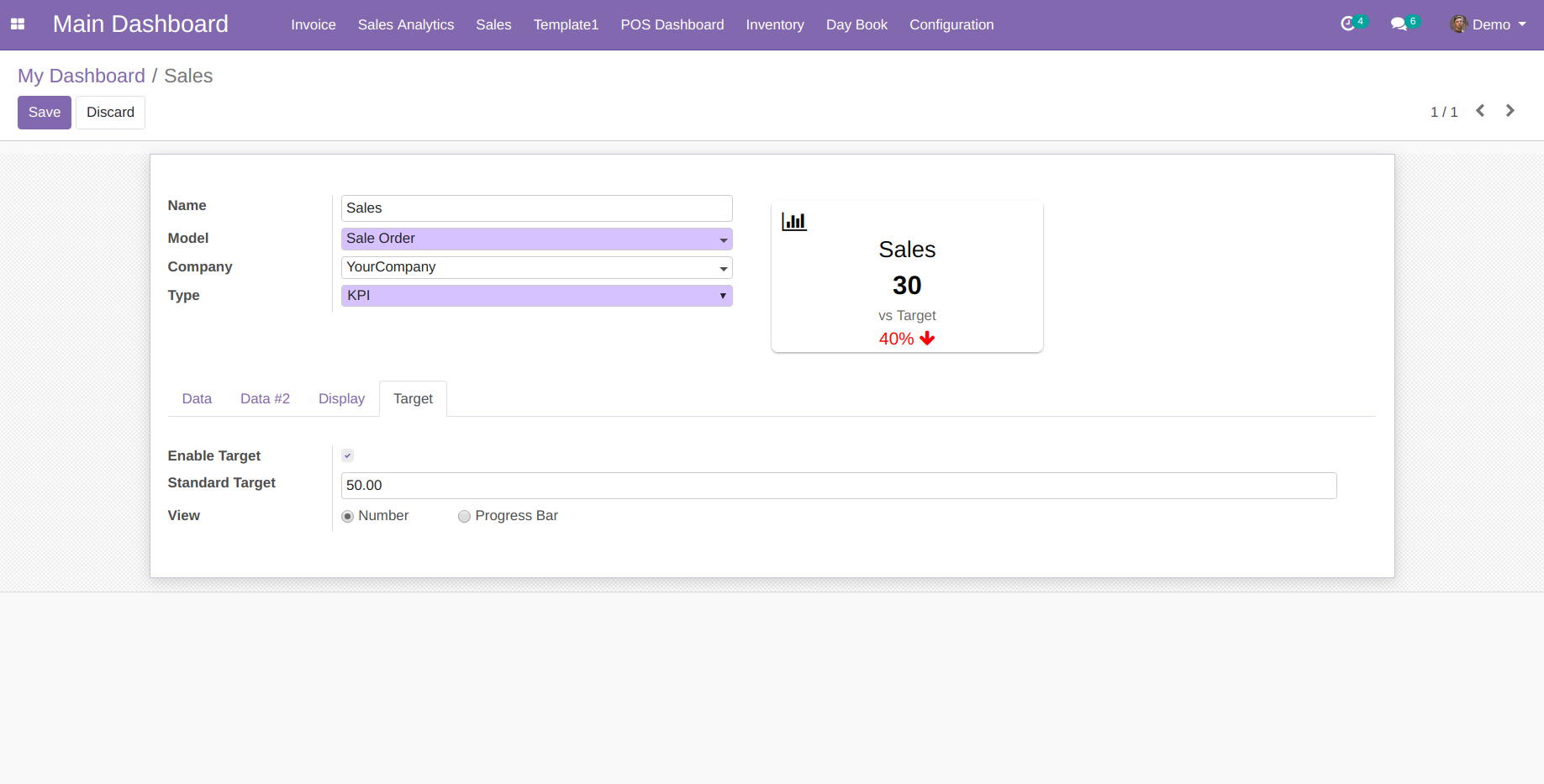Open the conversations chat bubble icon
This screenshot has height=784, width=1544.
[1399, 24]
